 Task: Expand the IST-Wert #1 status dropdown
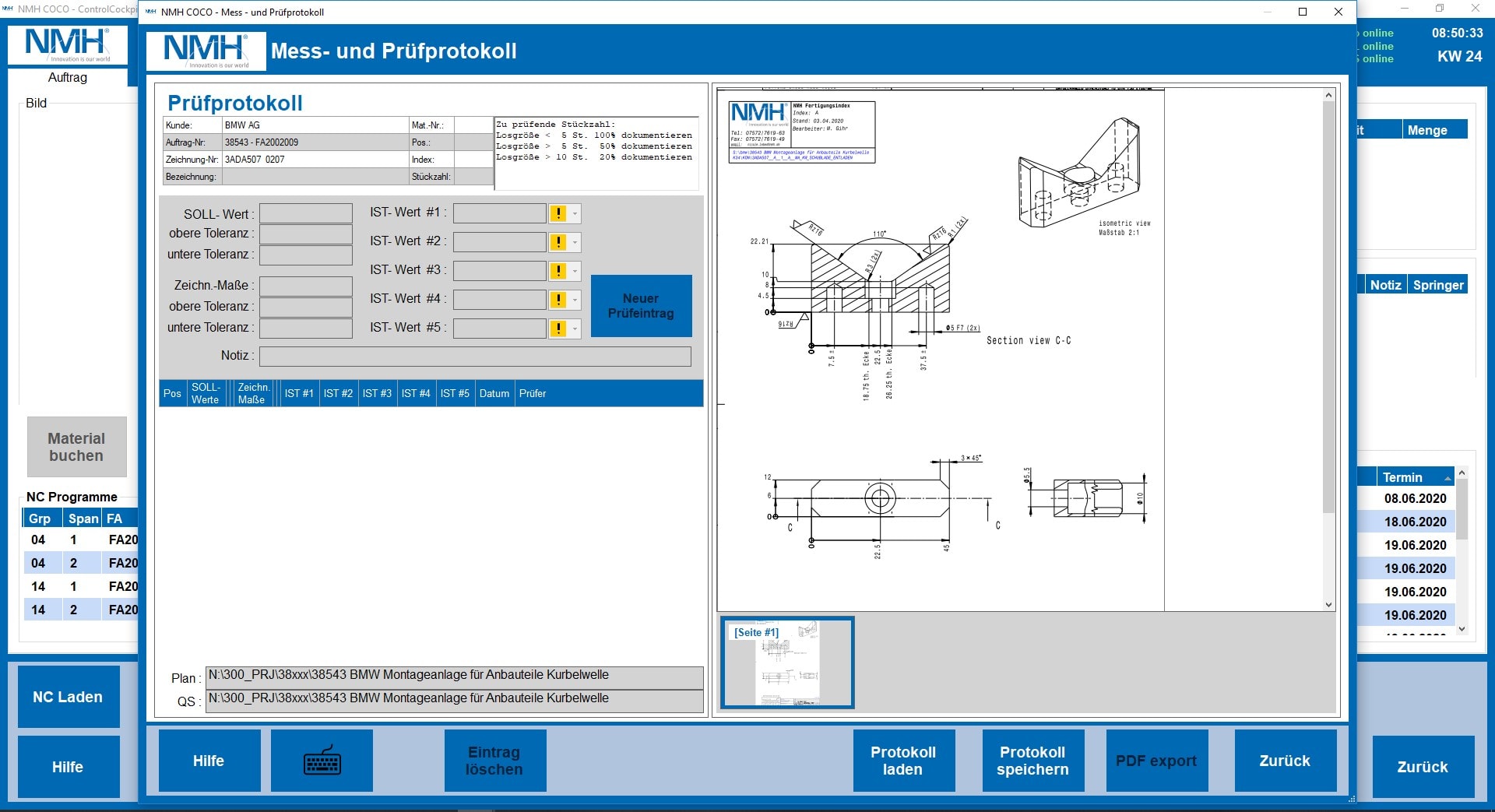tap(575, 213)
